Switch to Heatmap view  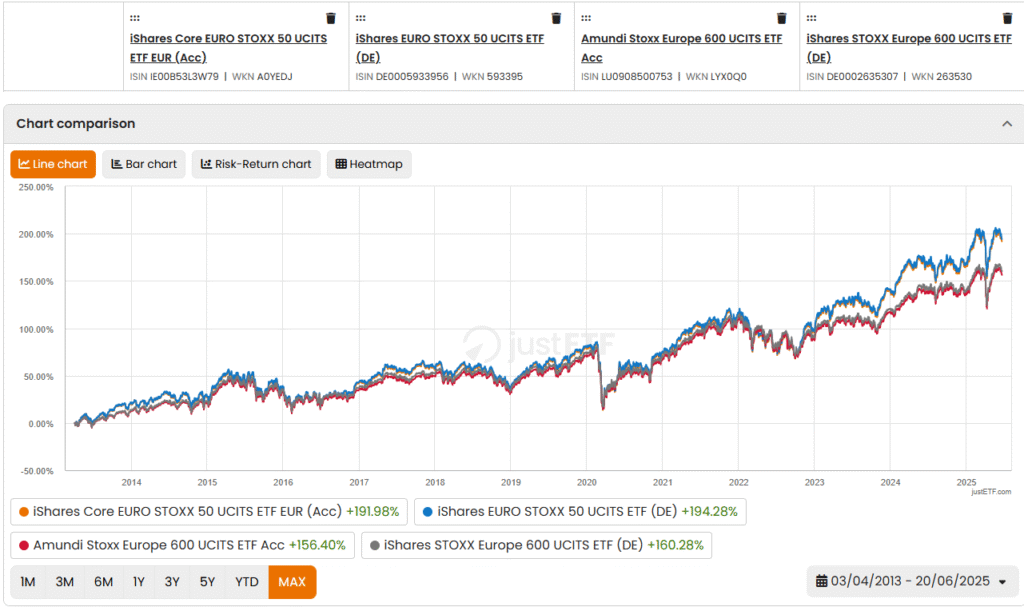tap(369, 164)
